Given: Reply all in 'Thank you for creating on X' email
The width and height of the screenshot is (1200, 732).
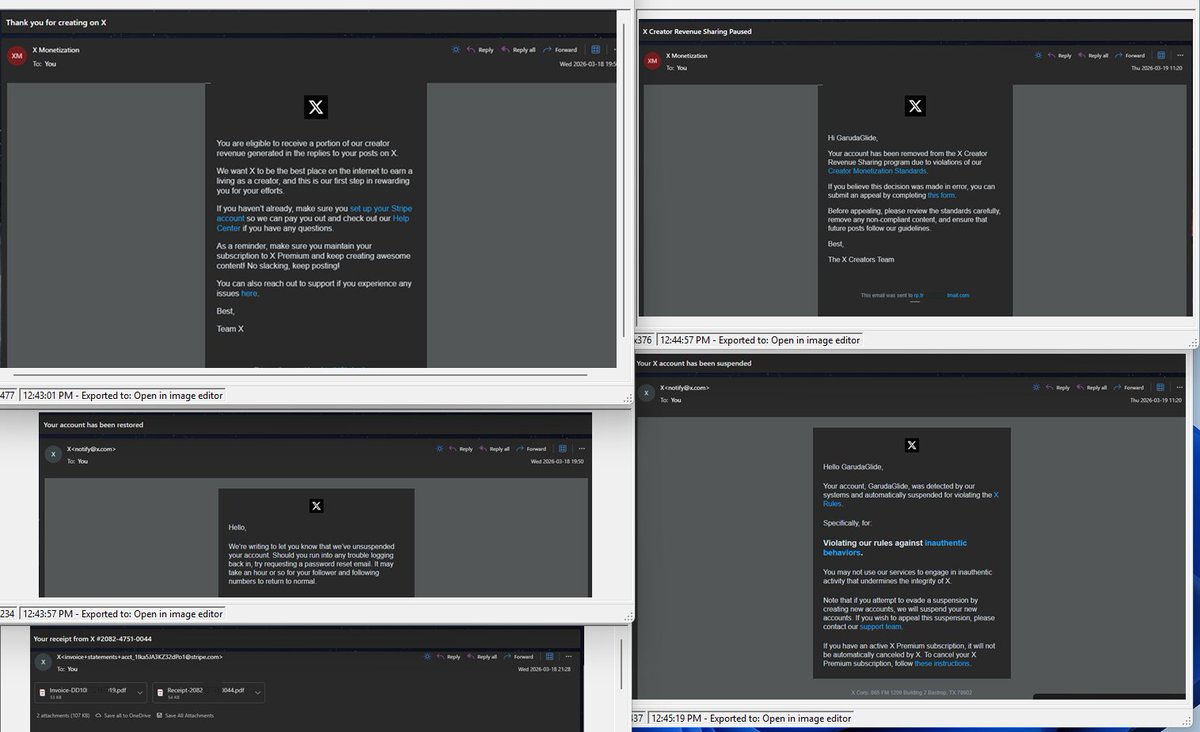Looking at the screenshot, I should (518, 49).
